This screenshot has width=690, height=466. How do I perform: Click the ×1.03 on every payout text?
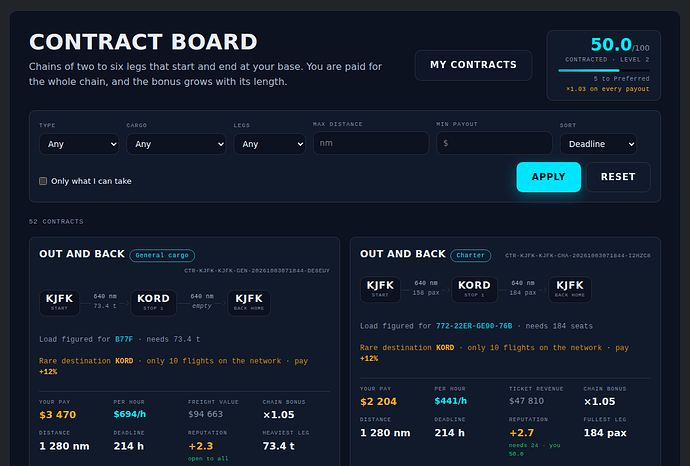coord(608,89)
